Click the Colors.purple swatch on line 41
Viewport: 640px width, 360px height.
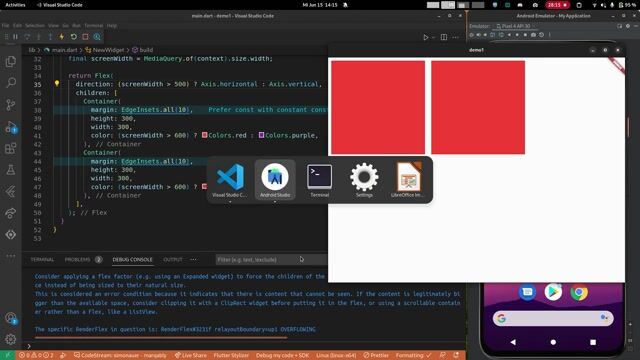[261, 135]
